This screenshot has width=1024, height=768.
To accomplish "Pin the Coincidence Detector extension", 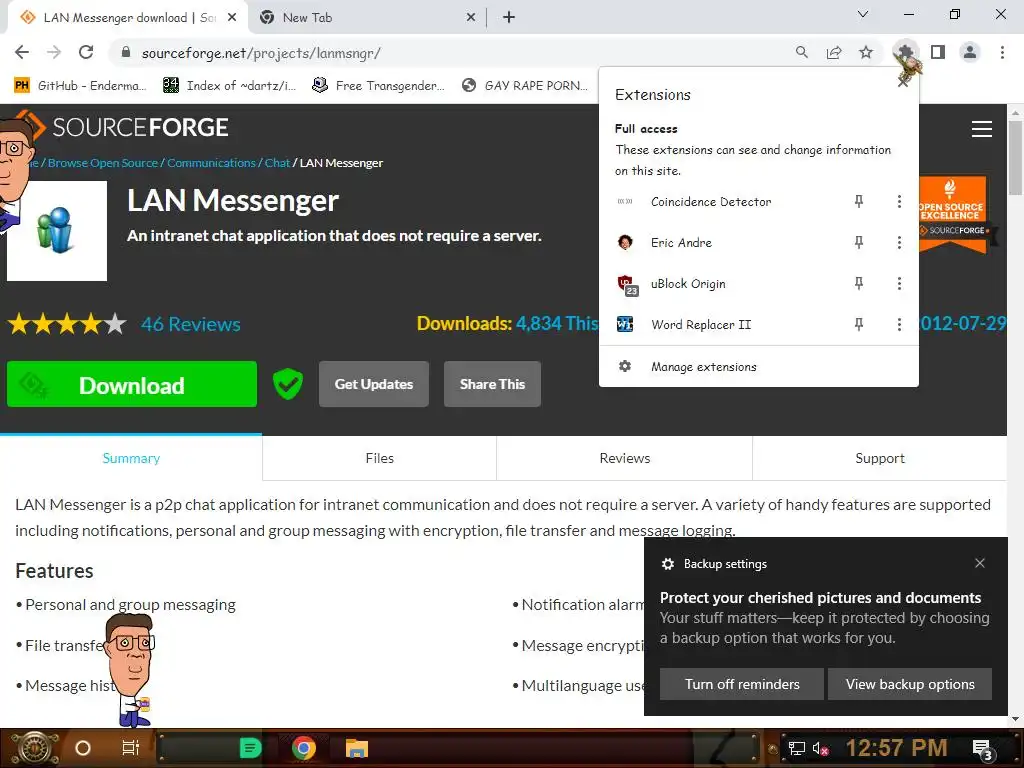I will click(x=859, y=202).
